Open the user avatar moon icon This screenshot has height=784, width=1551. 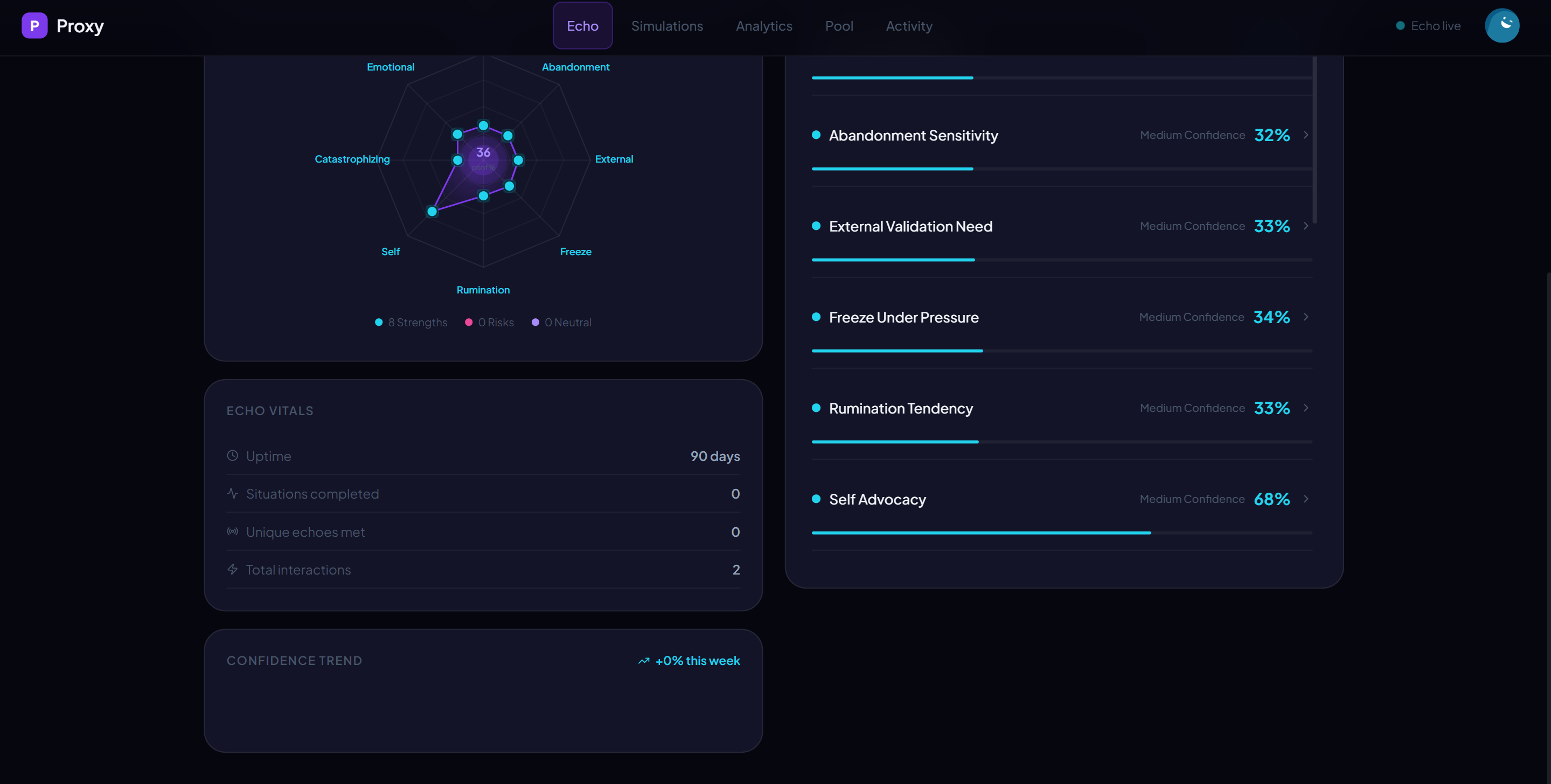coord(1501,25)
